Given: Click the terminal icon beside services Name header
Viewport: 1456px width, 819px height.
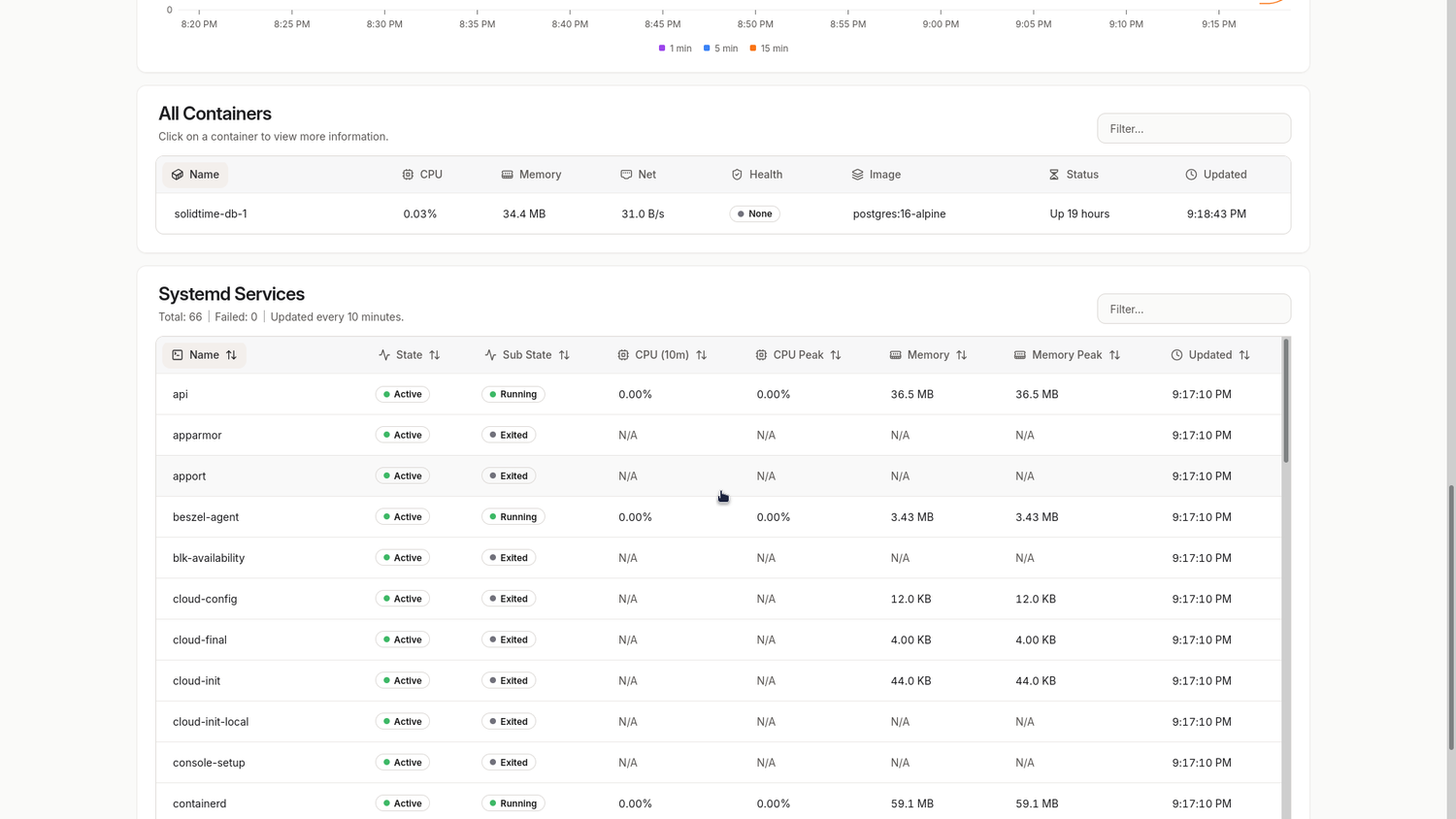Looking at the screenshot, I should tap(178, 355).
